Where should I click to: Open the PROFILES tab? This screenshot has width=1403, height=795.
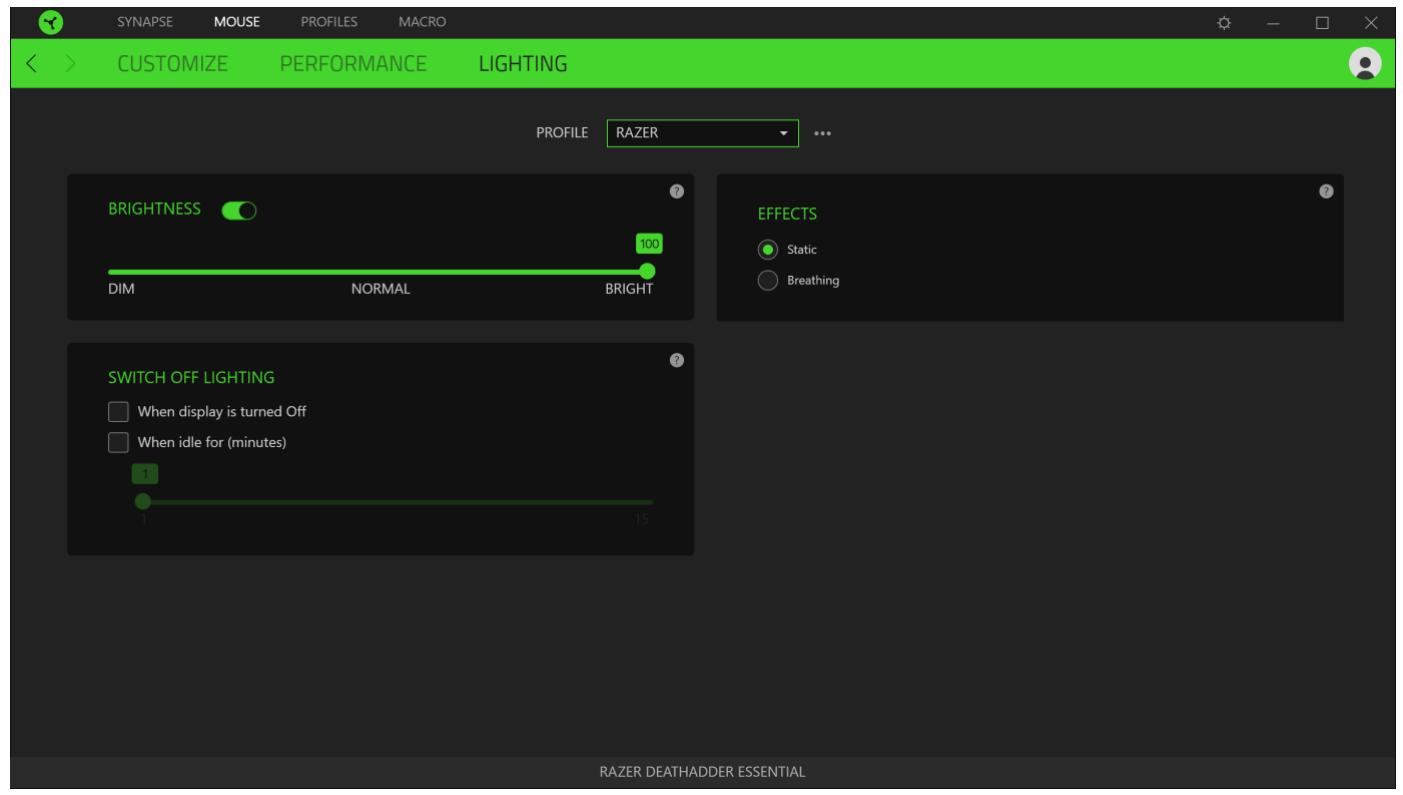pos(329,21)
